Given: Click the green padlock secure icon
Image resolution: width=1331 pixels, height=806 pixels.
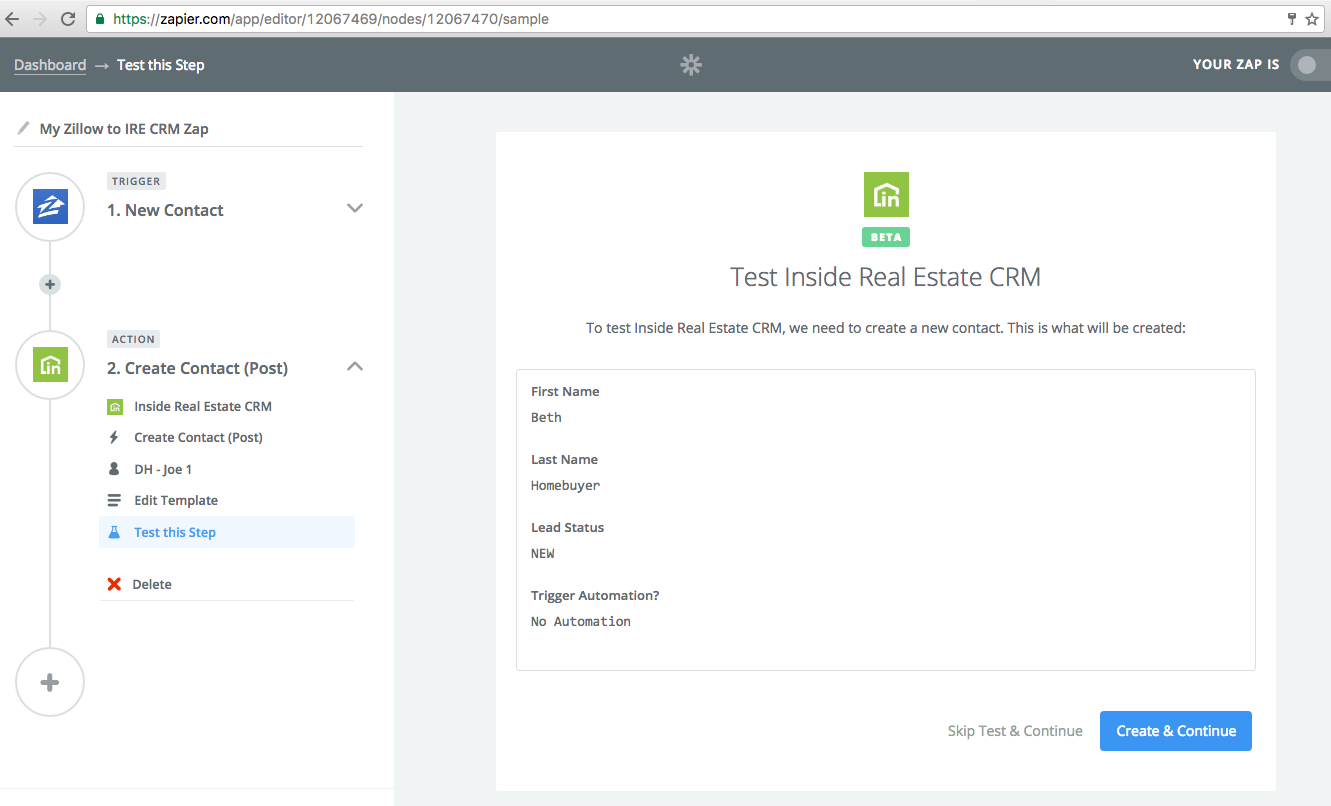Looking at the screenshot, I should click(x=99, y=19).
